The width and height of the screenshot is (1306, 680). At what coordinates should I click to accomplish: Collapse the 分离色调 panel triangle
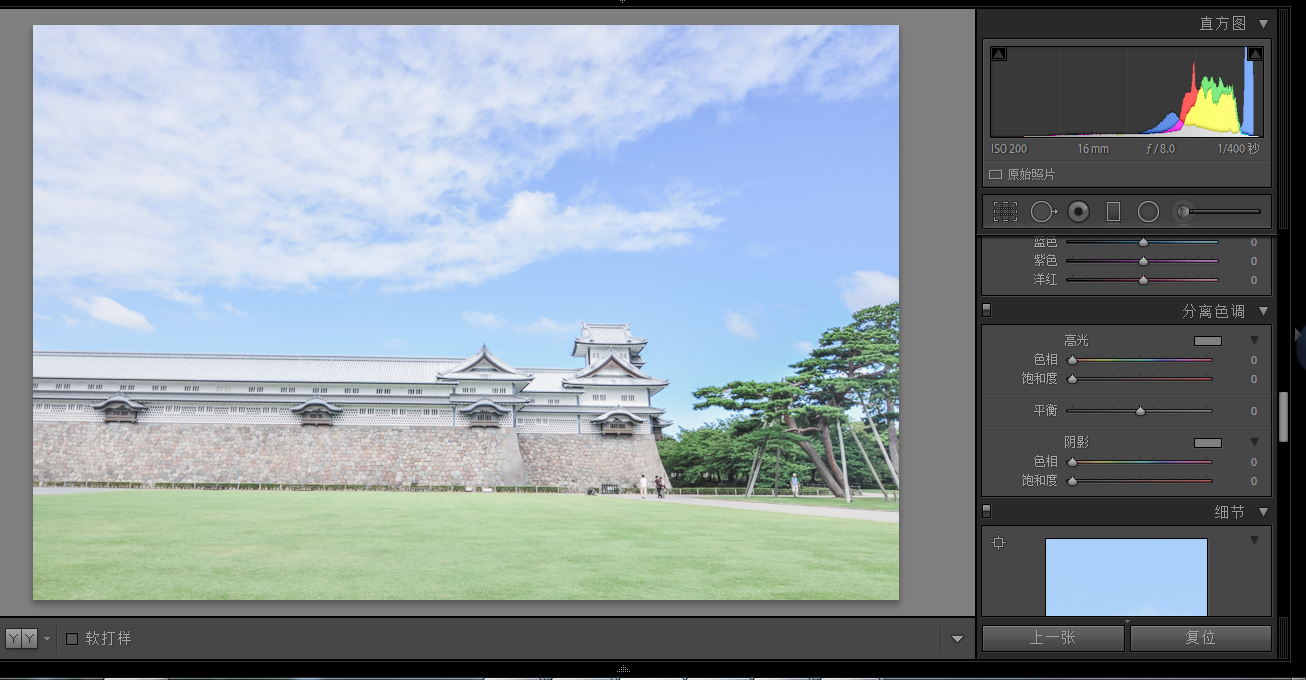coord(1263,311)
